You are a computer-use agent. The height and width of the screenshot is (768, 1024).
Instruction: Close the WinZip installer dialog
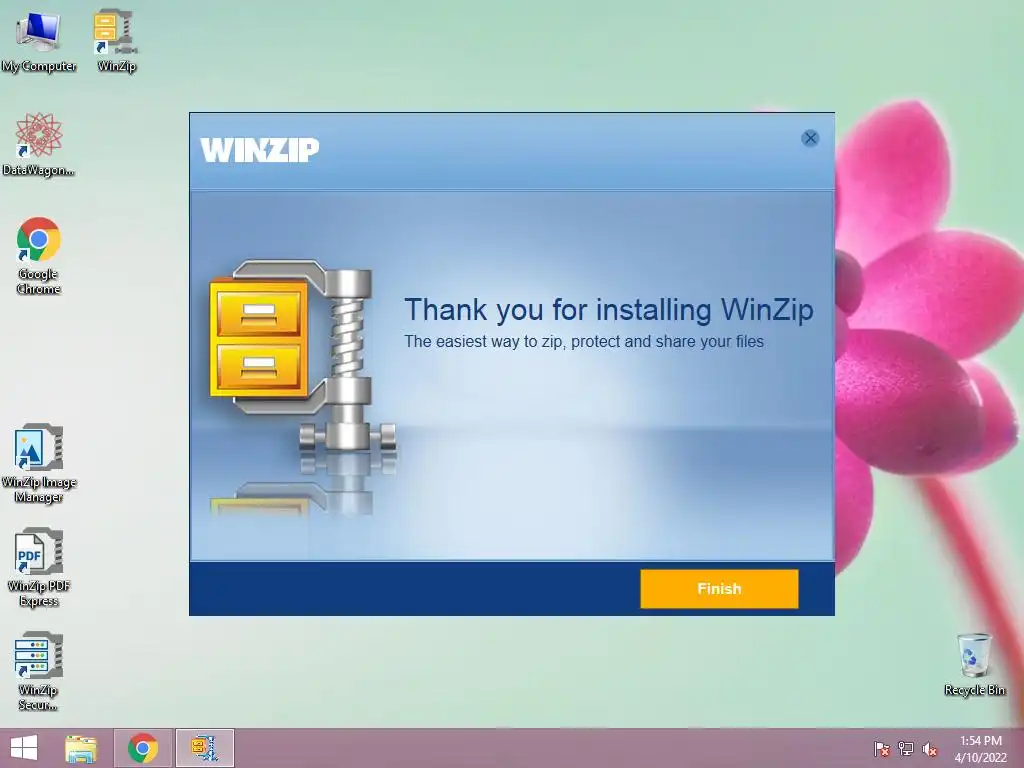(x=810, y=138)
